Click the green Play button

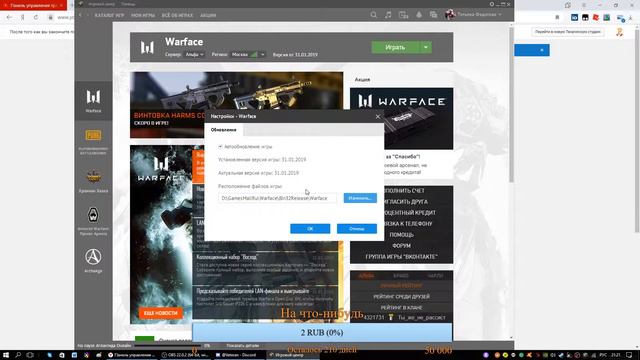(395, 47)
